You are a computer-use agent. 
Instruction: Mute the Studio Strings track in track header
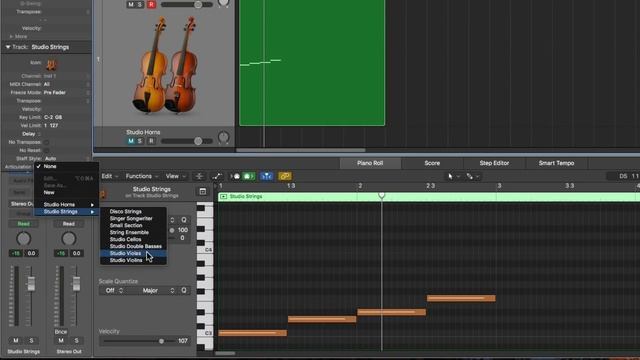(x=131, y=4)
